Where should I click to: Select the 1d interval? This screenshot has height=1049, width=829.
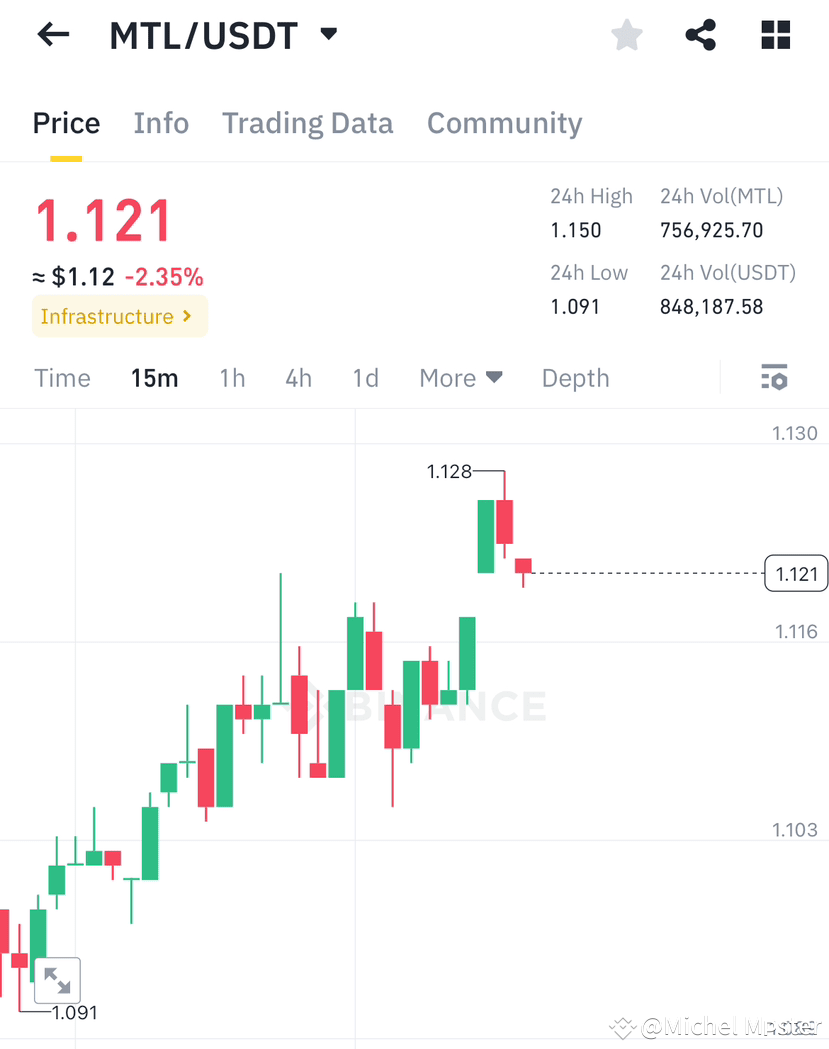(365, 378)
